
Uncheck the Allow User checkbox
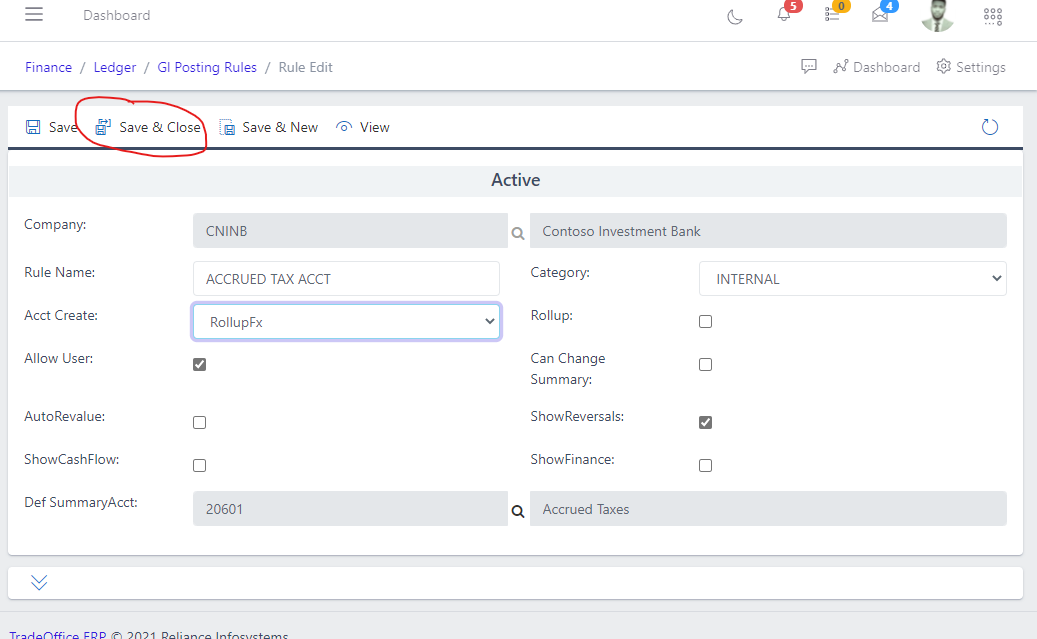tap(199, 364)
